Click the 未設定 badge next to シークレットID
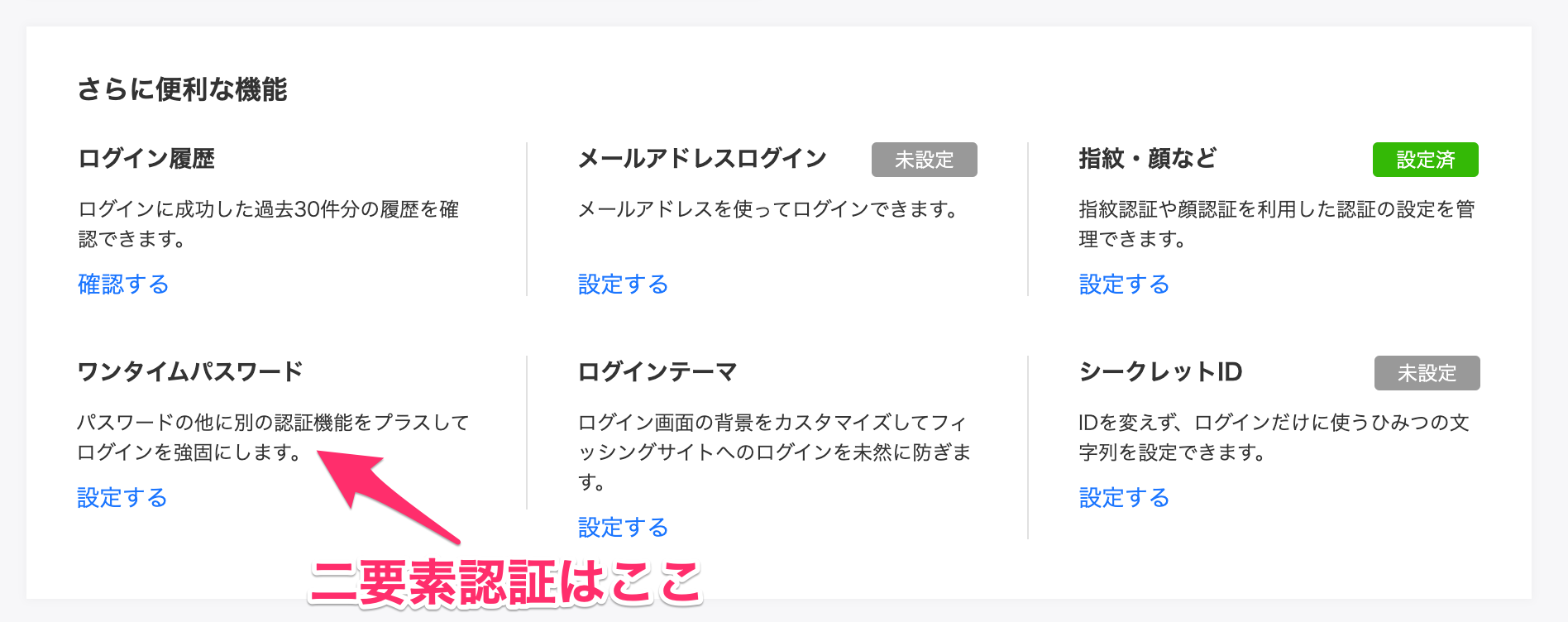 coord(1427,372)
